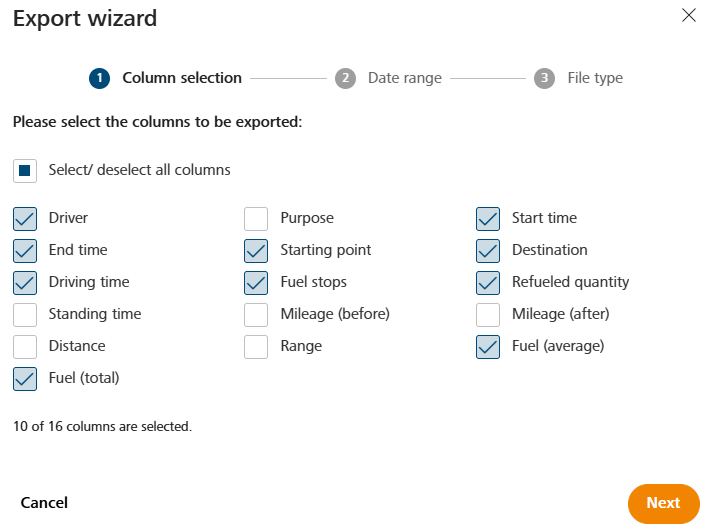Uncheck the Starting point column
The image size is (710, 531).
click(x=256, y=251)
